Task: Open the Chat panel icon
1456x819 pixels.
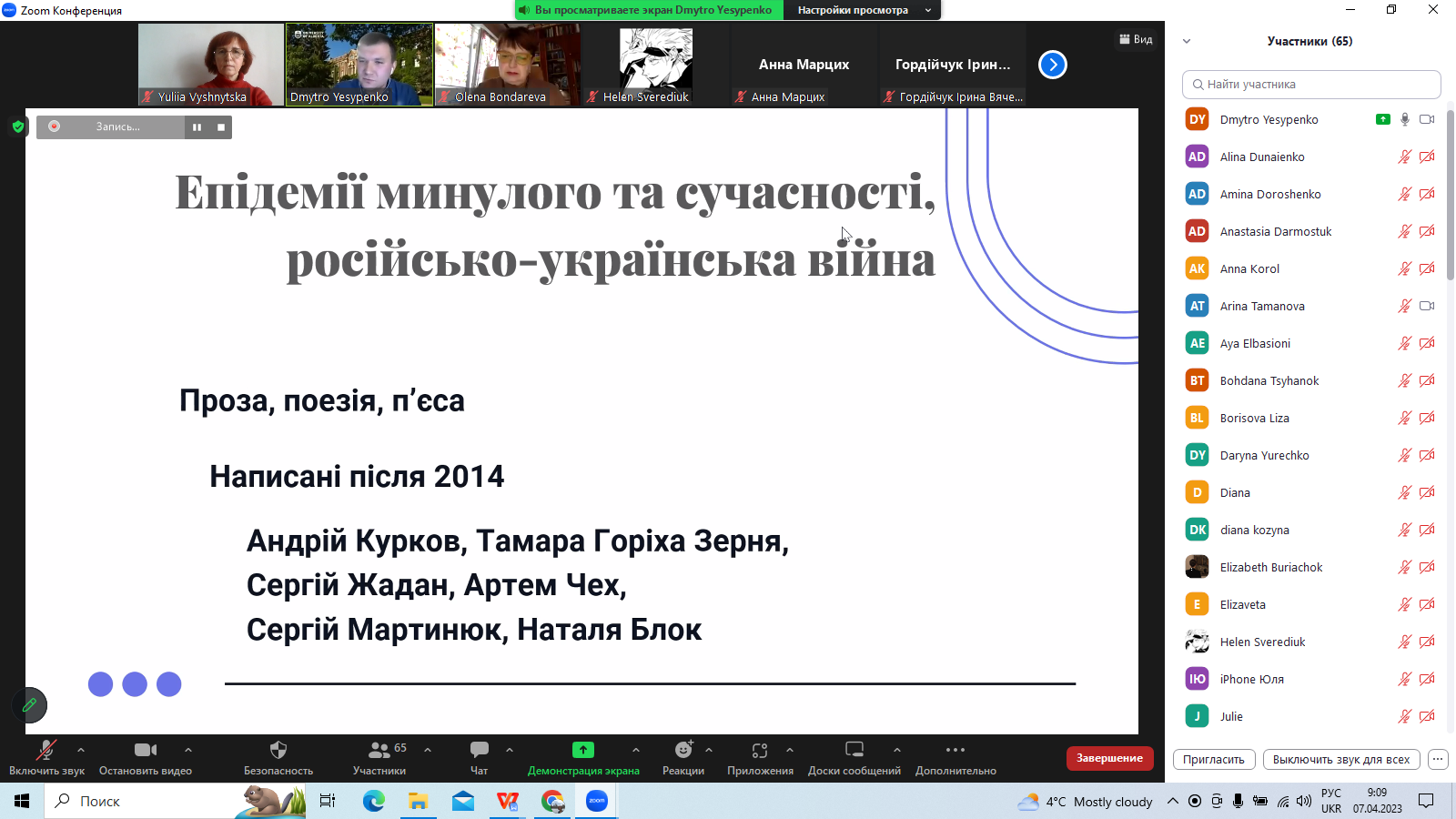Action: pyautogui.click(x=479, y=751)
